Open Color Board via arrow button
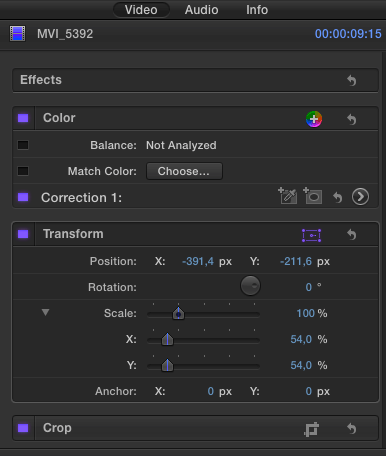Viewport: 386px width, 456px height. (x=360, y=197)
